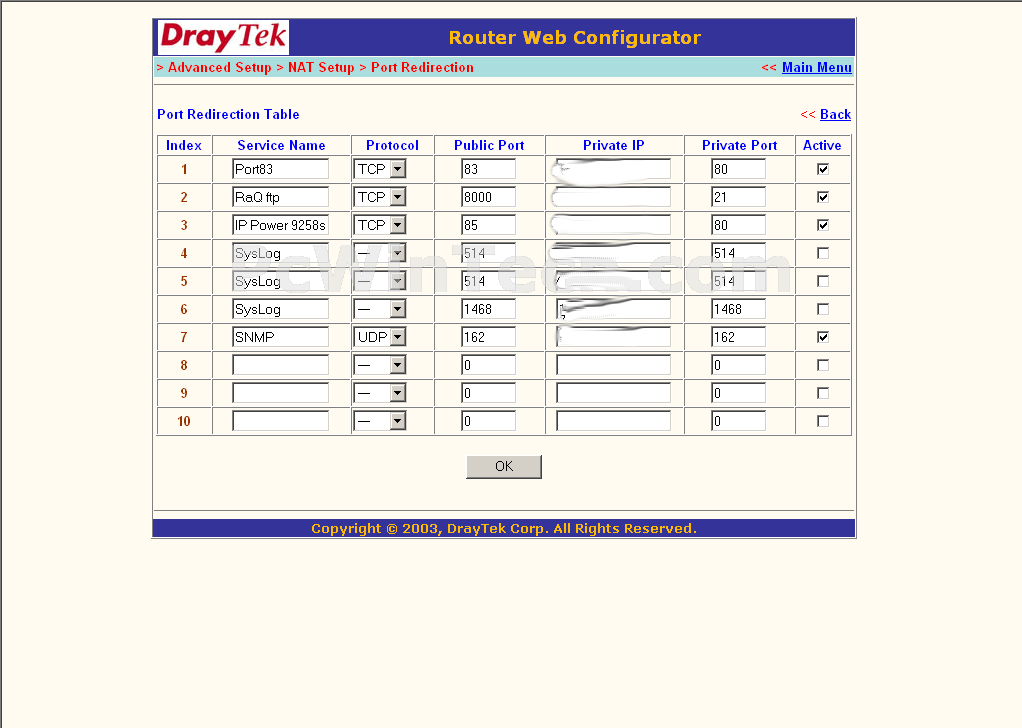1022x728 pixels.
Task: Tick the Active checkbox in row 10
Action: 823,421
